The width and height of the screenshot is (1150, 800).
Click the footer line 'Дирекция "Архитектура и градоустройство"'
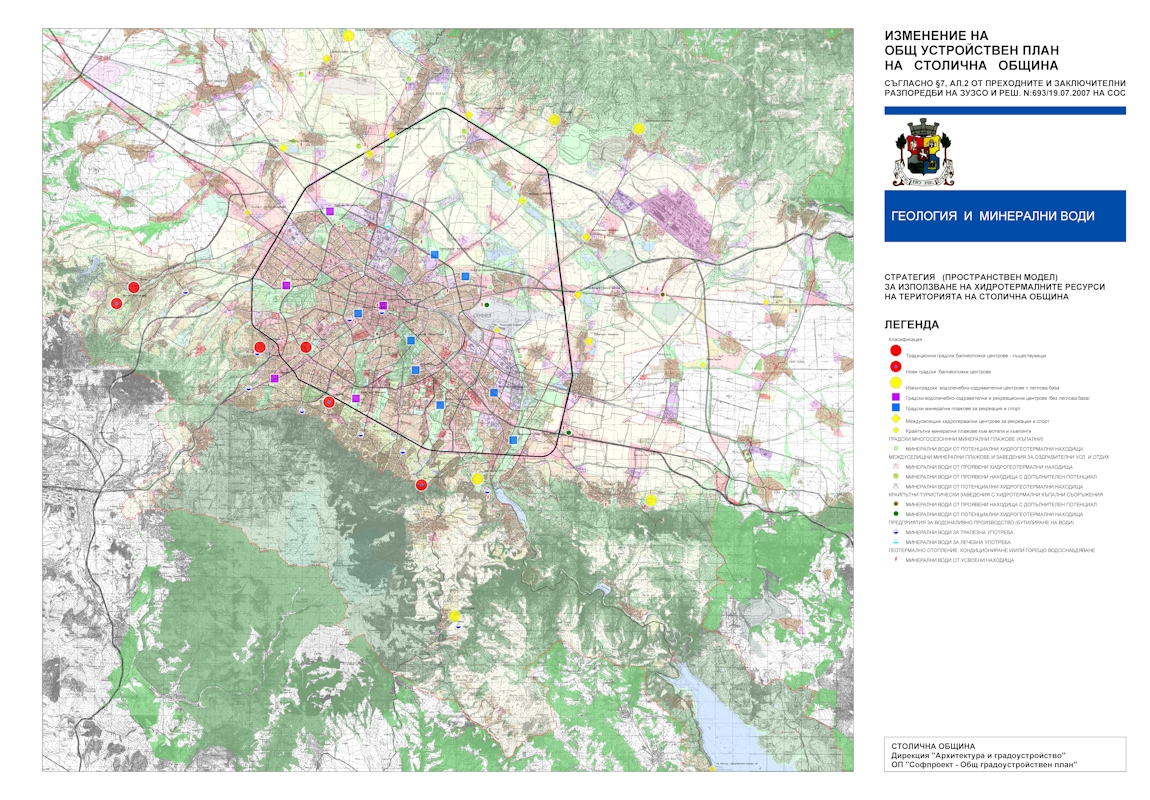[x=978, y=755]
